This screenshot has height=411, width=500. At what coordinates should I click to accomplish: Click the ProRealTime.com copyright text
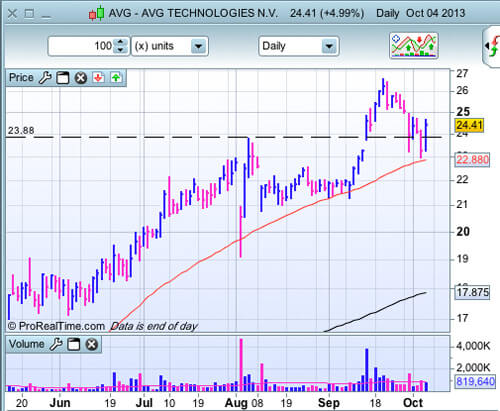point(56,326)
